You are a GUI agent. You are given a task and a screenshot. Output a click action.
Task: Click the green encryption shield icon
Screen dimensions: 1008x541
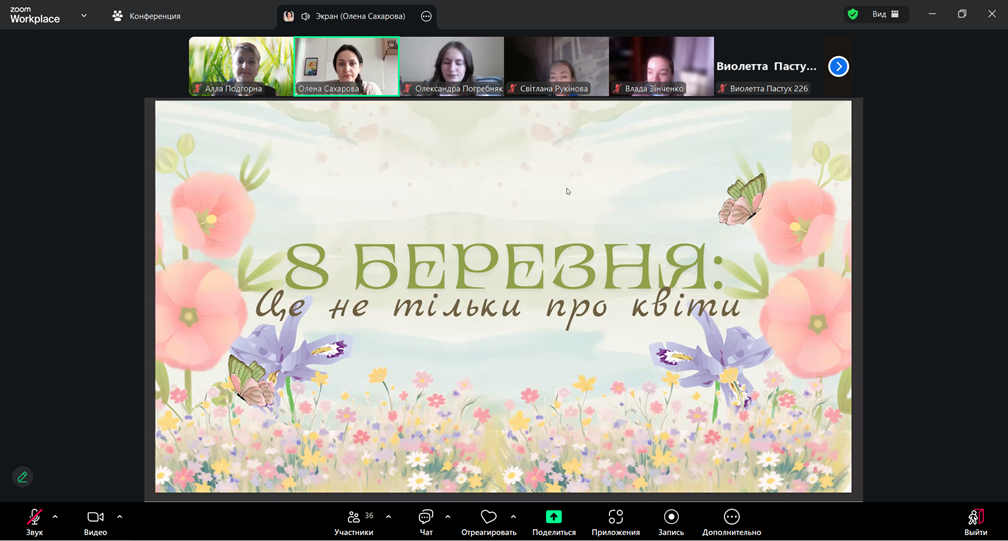click(852, 15)
